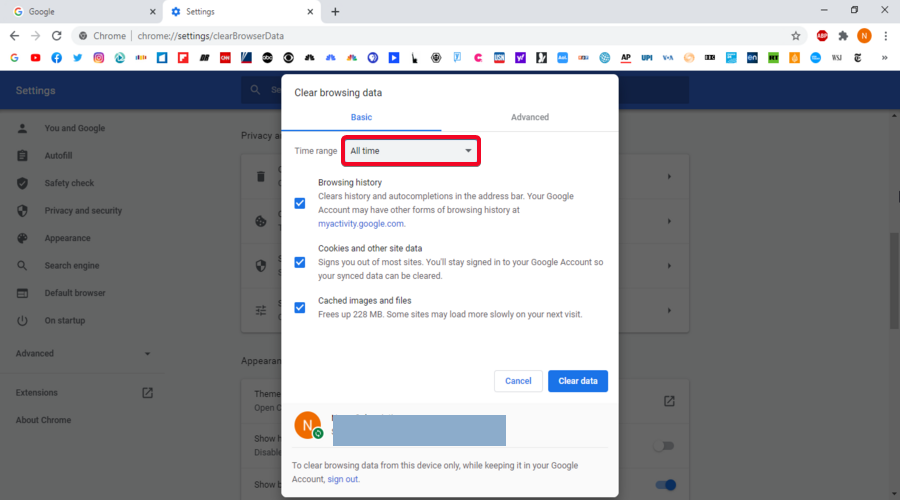Click the AdBlock Plus extension icon
900x500 pixels.
click(x=822, y=36)
